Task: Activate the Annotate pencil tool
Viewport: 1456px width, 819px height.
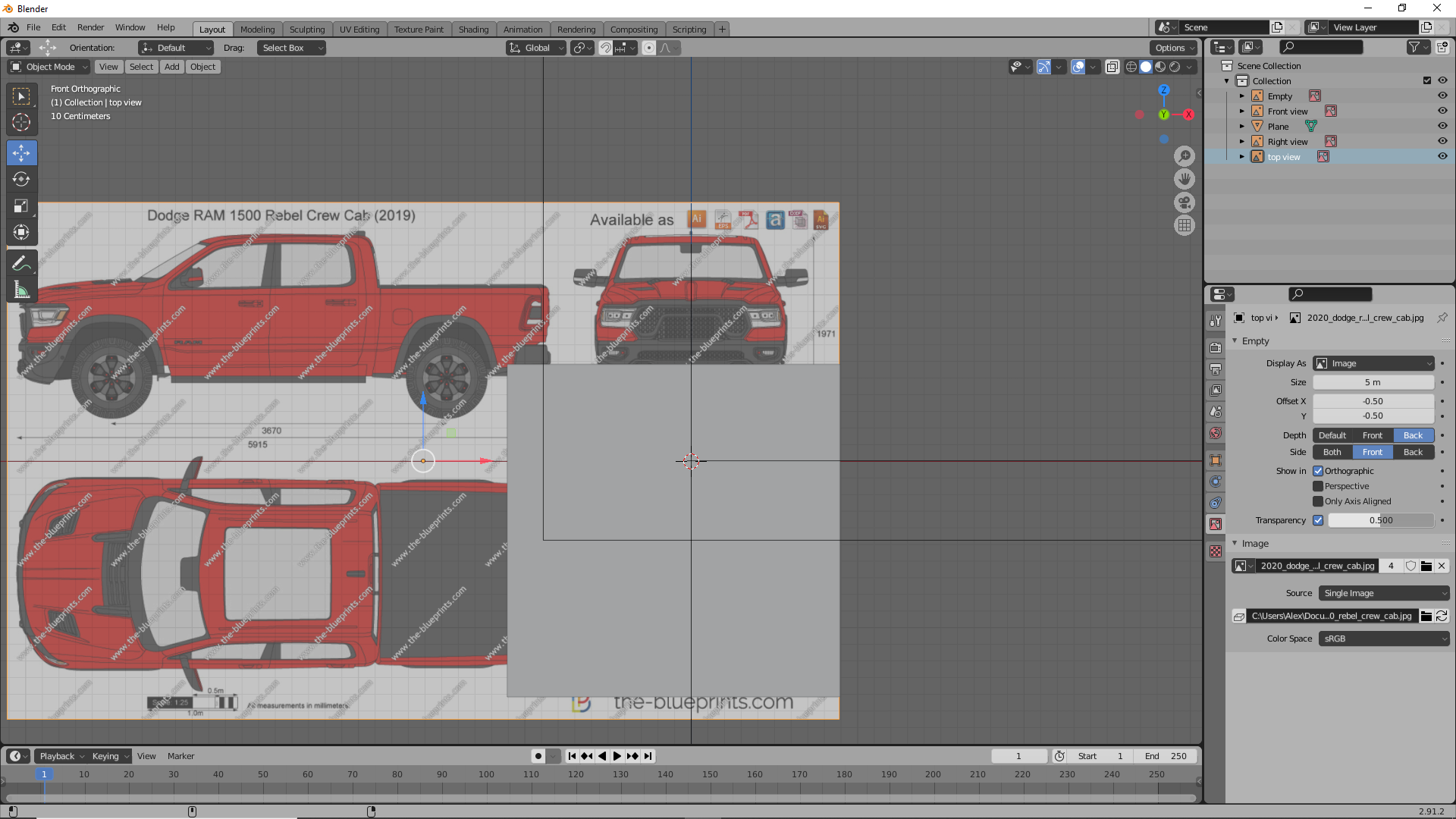Action: [x=21, y=263]
